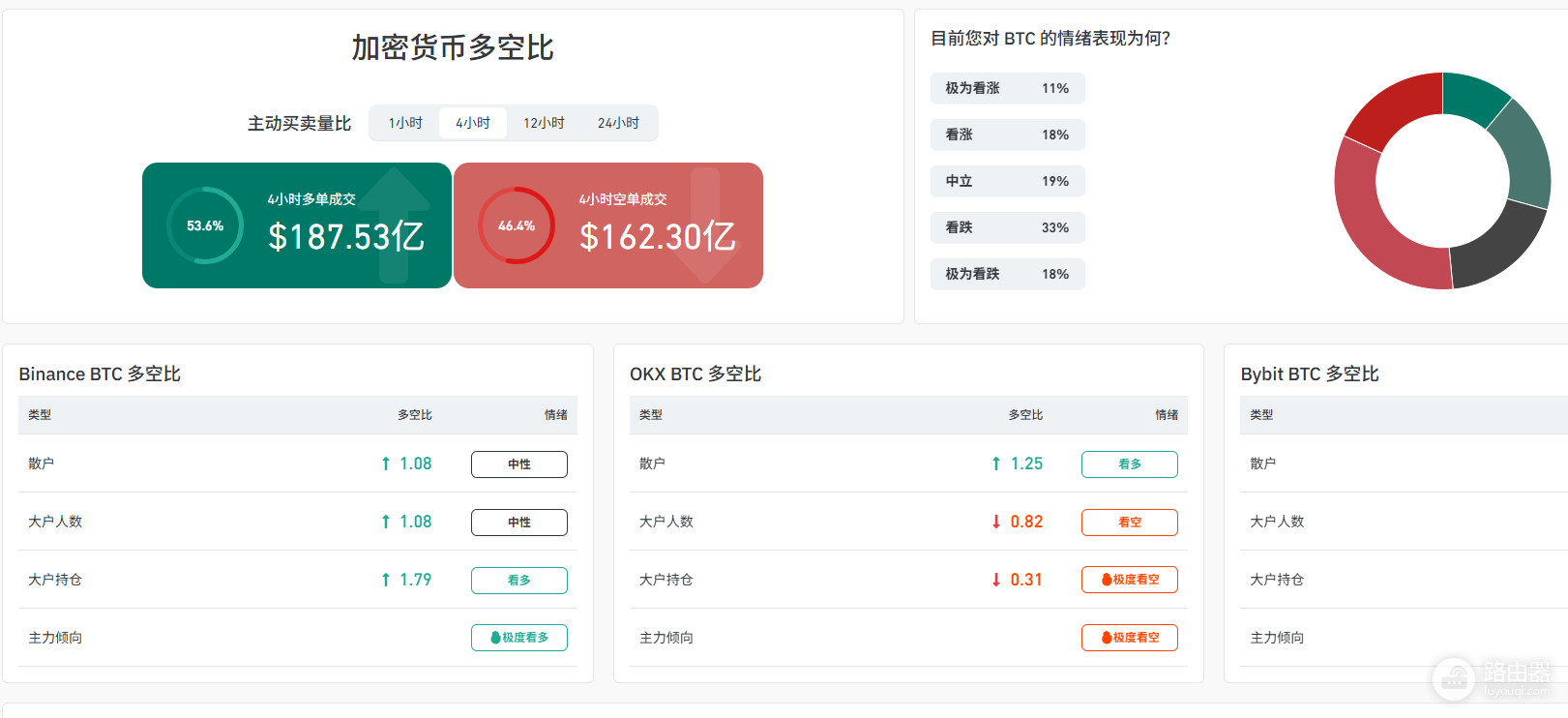Click OKX 散户 ratio value 1.25
This screenshot has height=718, width=1568.
coord(1026,464)
